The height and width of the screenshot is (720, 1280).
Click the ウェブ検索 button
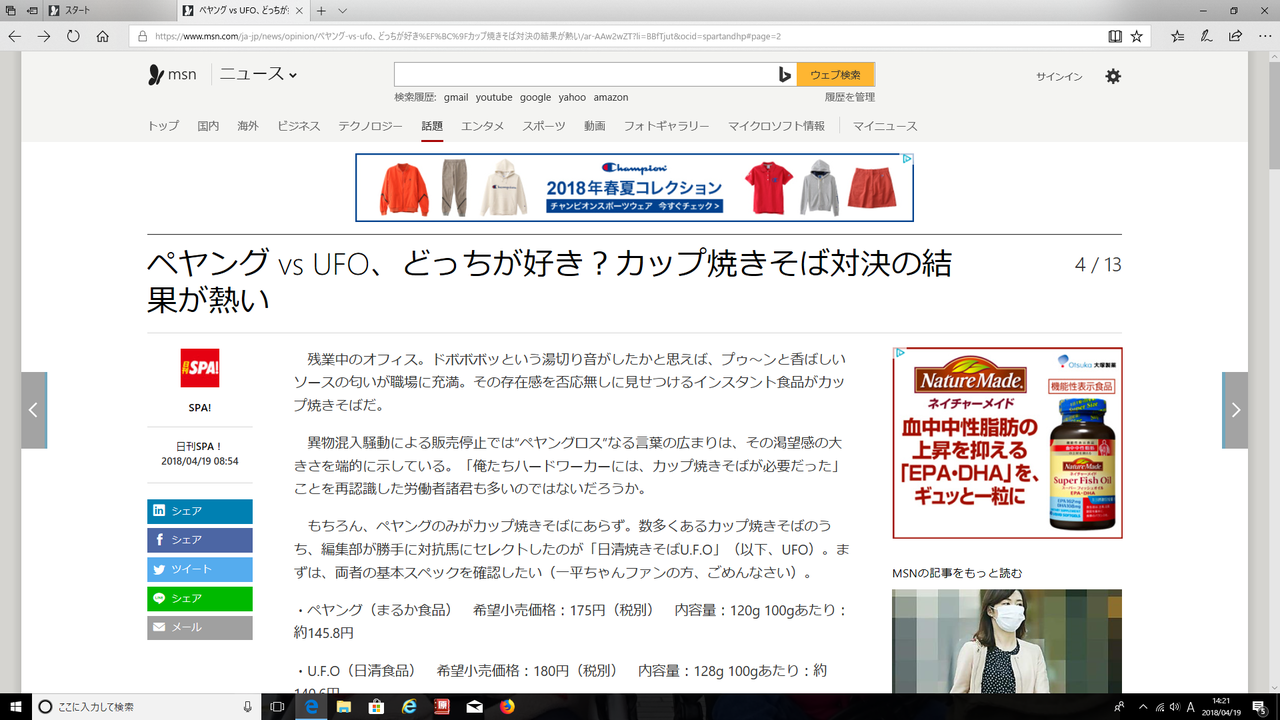click(835, 75)
